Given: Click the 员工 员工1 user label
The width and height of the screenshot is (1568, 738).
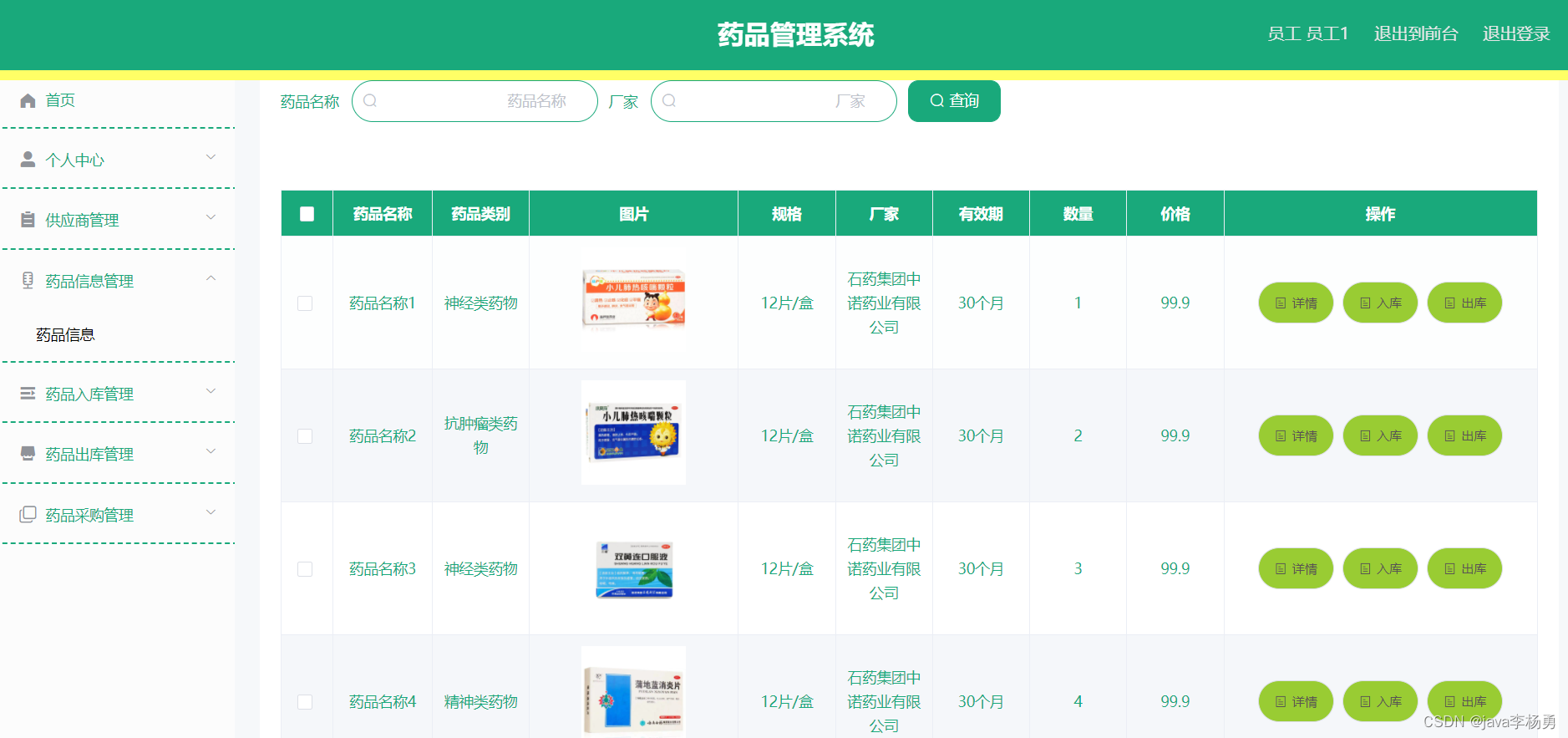Looking at the screenshot, I should point(1307,34).
